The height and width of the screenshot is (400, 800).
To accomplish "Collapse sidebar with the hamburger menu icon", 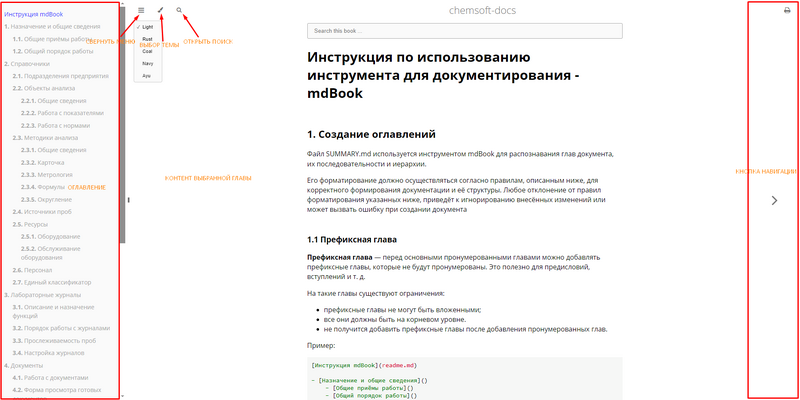I will pyautogui.click(x=141, y=10).
